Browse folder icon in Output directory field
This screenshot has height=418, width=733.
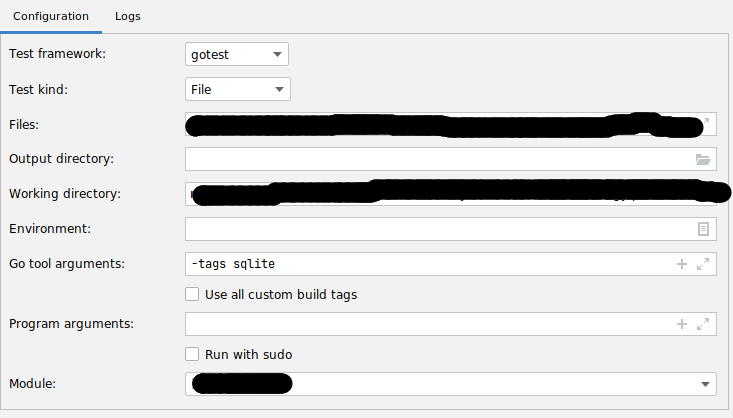click(703, 159)
